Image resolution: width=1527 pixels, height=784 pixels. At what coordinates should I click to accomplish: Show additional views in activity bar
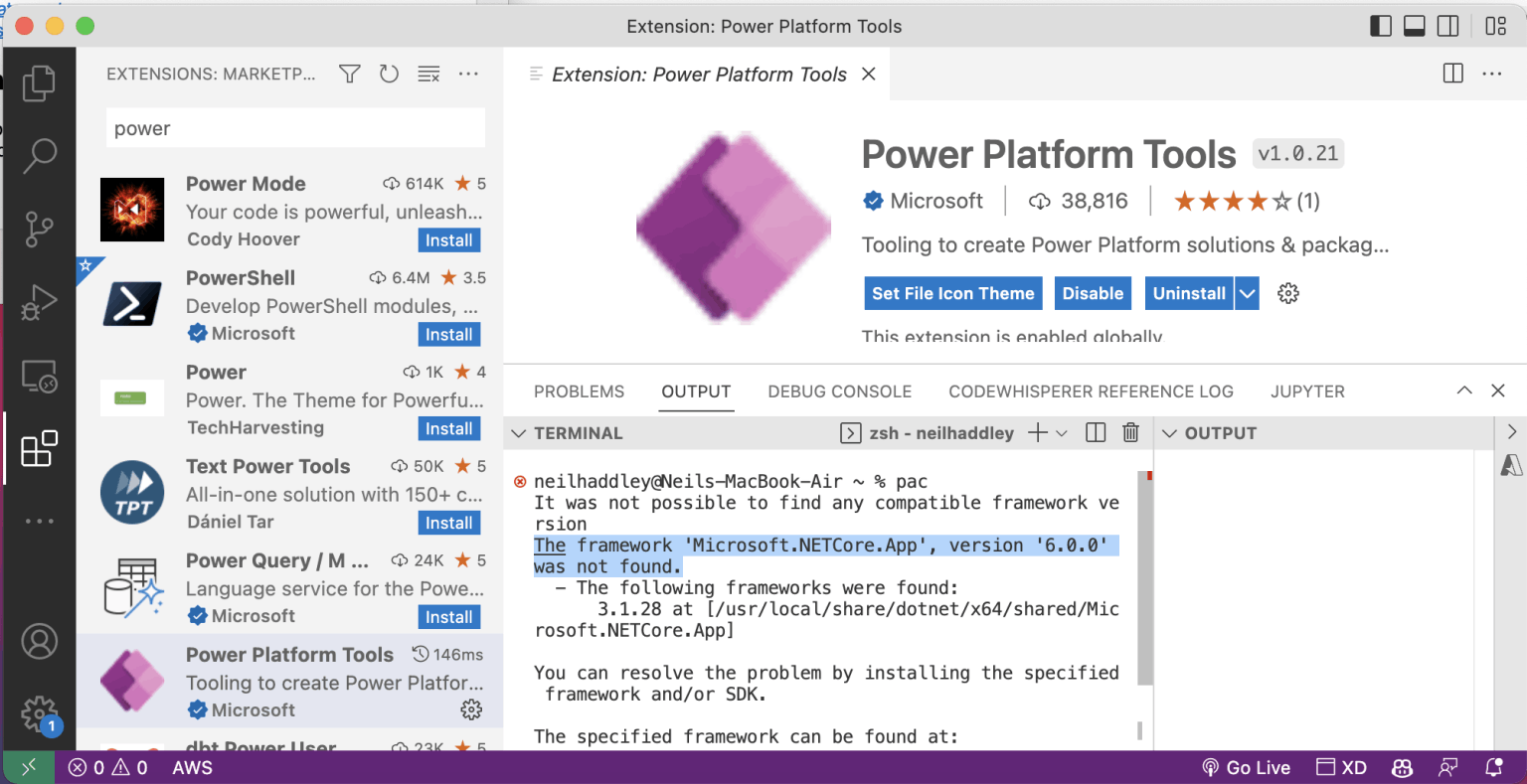[x=39, y=522]
